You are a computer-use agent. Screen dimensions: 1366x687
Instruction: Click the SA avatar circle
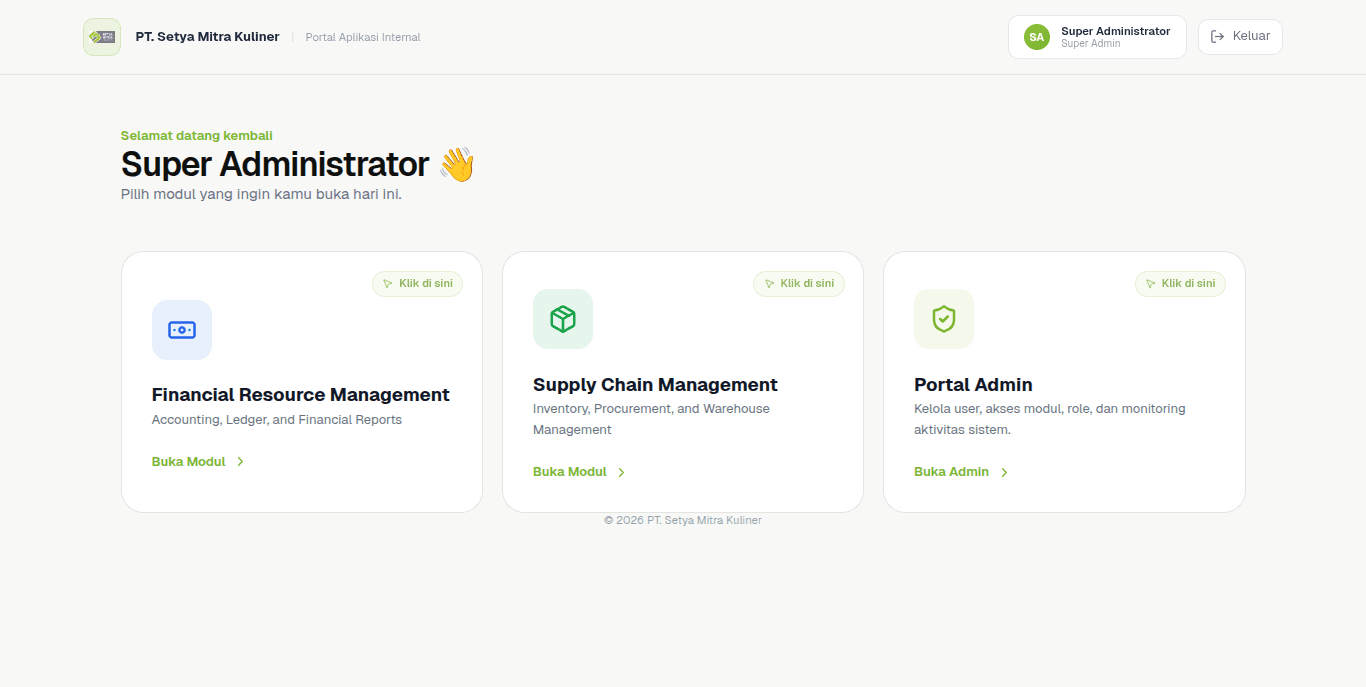pyautogui.click(x=1037, y=37)
